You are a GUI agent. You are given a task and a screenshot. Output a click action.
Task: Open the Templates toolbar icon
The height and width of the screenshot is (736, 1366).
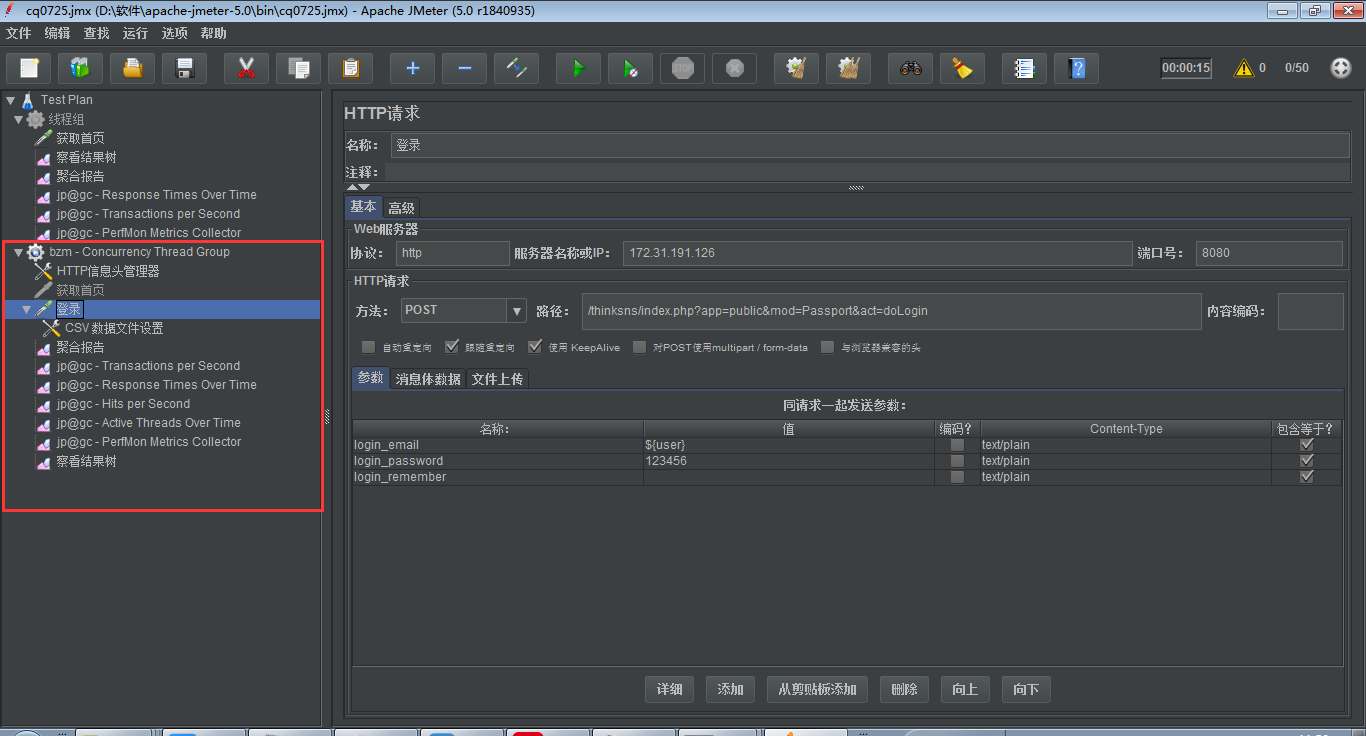pyautogui.click(x=81, y=68)
